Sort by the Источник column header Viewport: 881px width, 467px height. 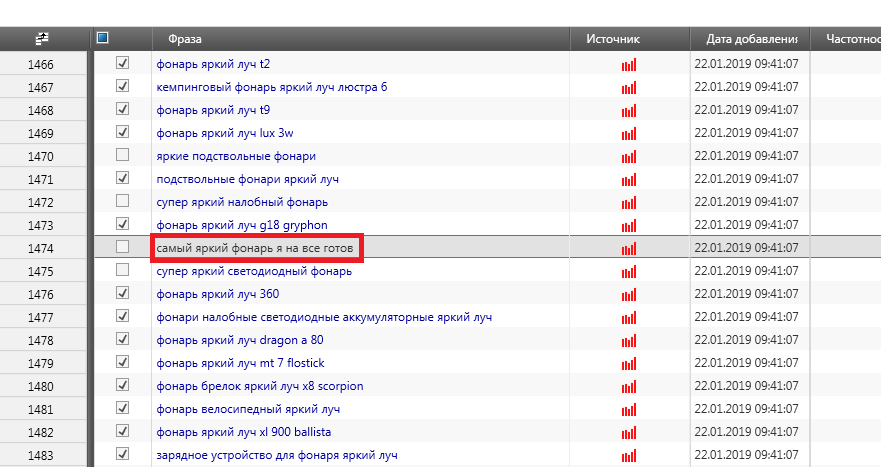point(613,39)
